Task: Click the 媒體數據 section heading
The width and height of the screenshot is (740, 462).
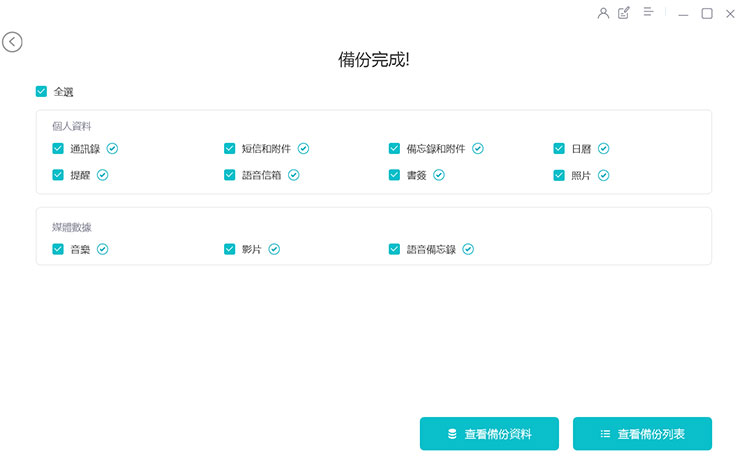Action: (x=71, y=227)
